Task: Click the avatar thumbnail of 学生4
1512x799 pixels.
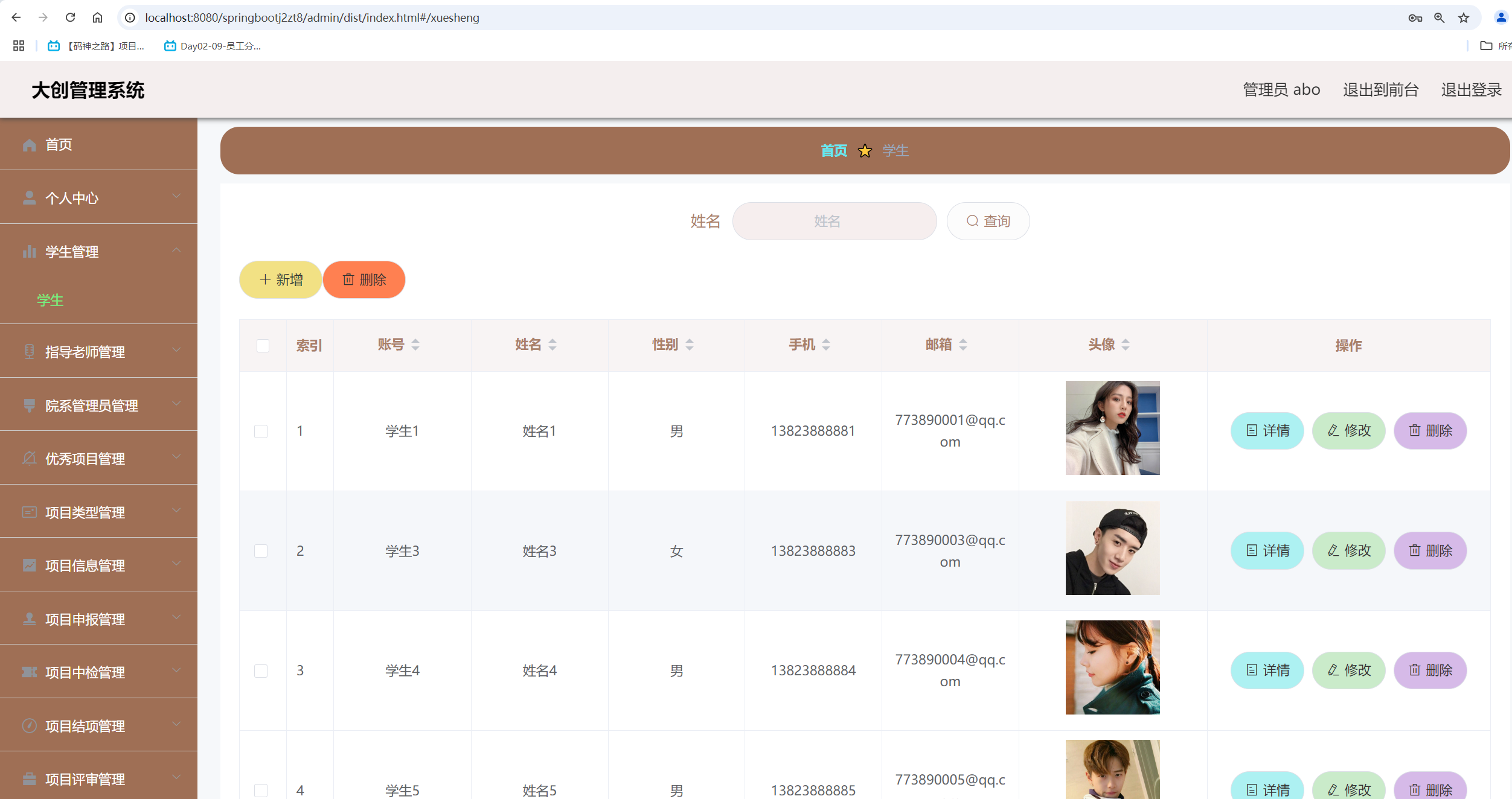Action: pos(1112,667)
